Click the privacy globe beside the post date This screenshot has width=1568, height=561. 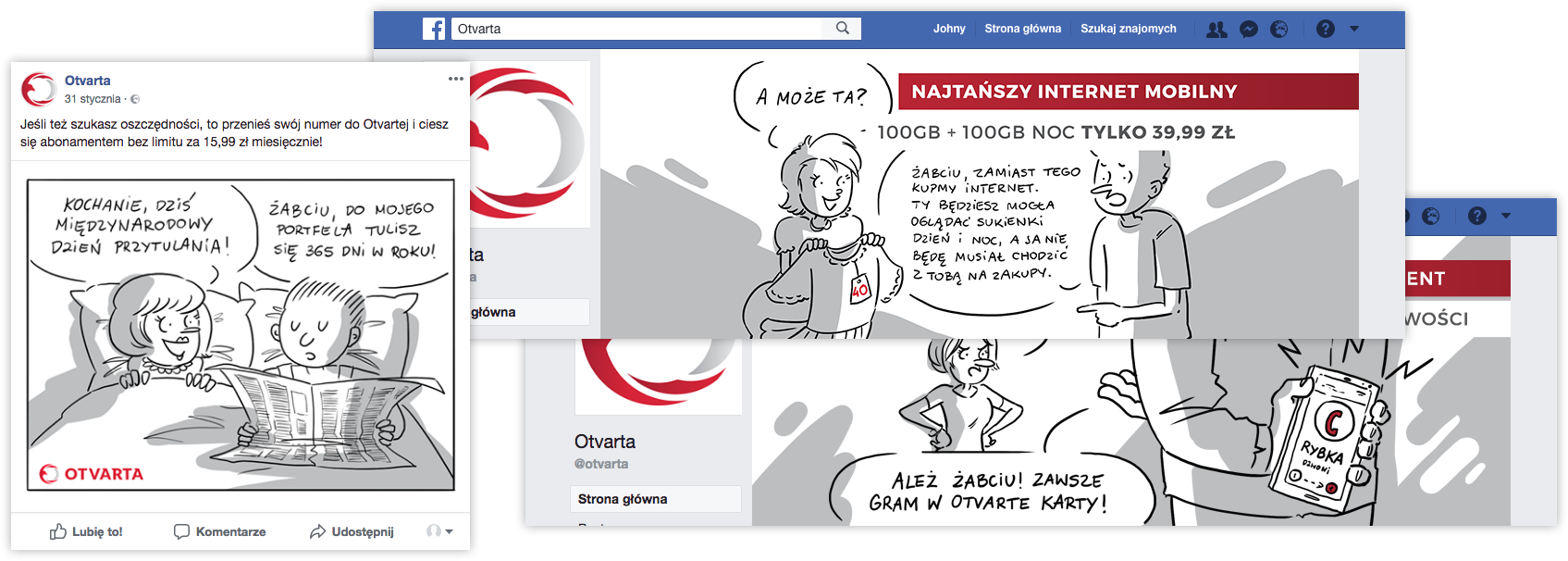pos(135,99)
